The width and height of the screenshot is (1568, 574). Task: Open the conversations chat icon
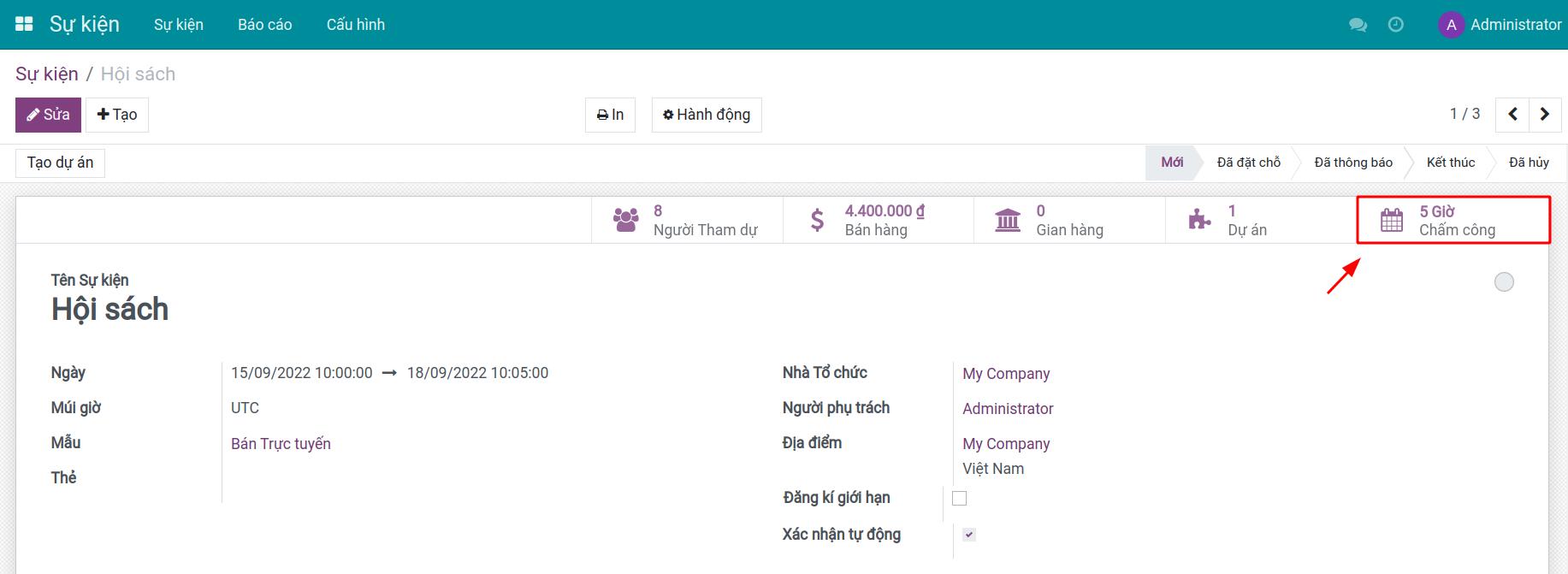[1358, 25]
